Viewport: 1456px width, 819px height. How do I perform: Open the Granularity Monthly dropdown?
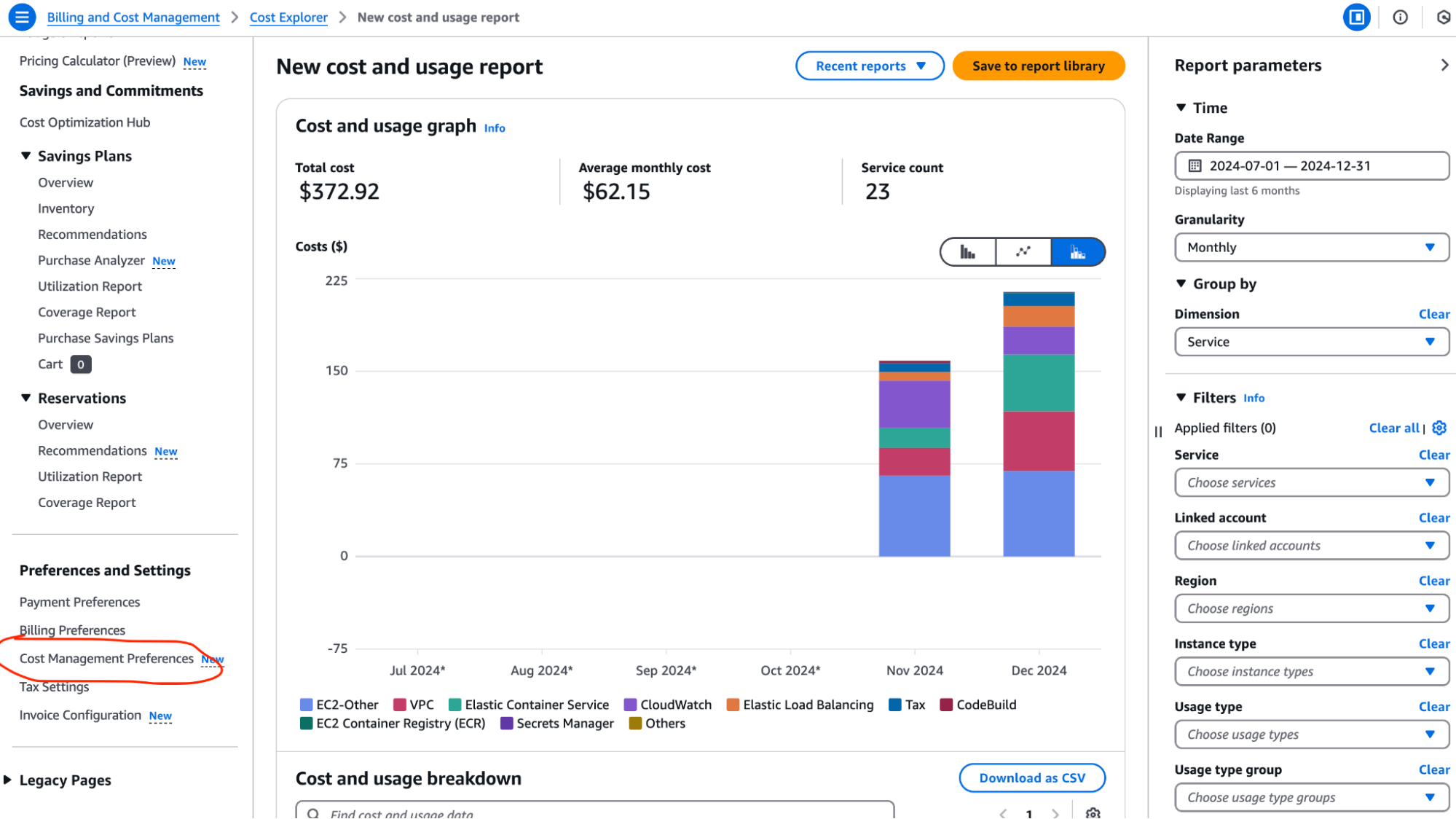[x=1311, y=247]
